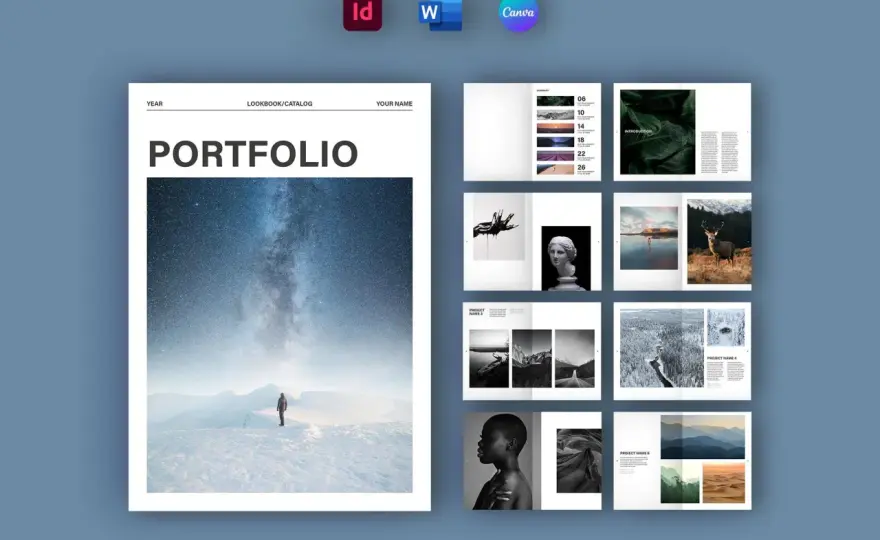Click the page number 26 entry
880x540 pixels.
(x=581, y=167)
